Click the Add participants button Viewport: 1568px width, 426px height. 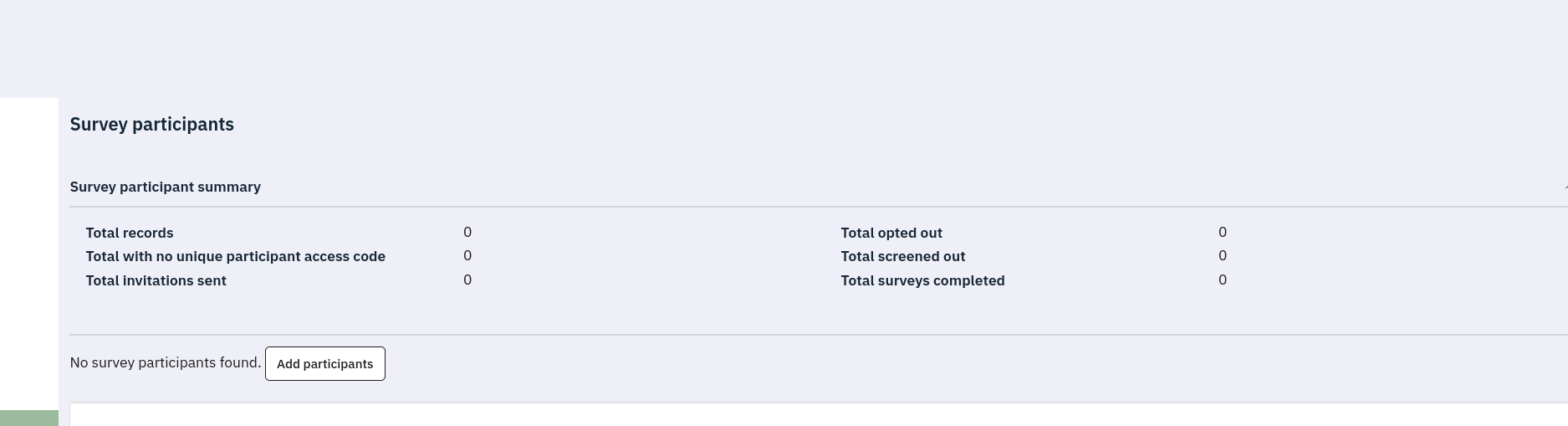[324, 364]
